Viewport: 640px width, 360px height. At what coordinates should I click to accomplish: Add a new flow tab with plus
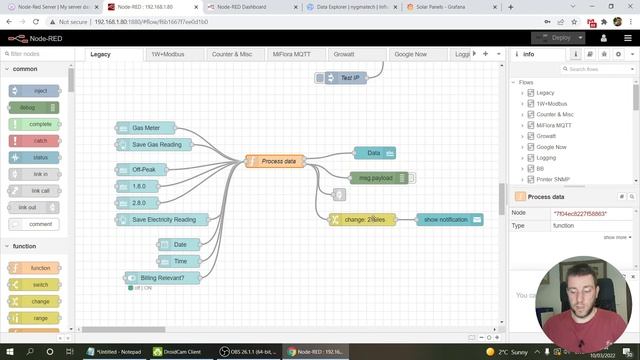tap(485, 54)
